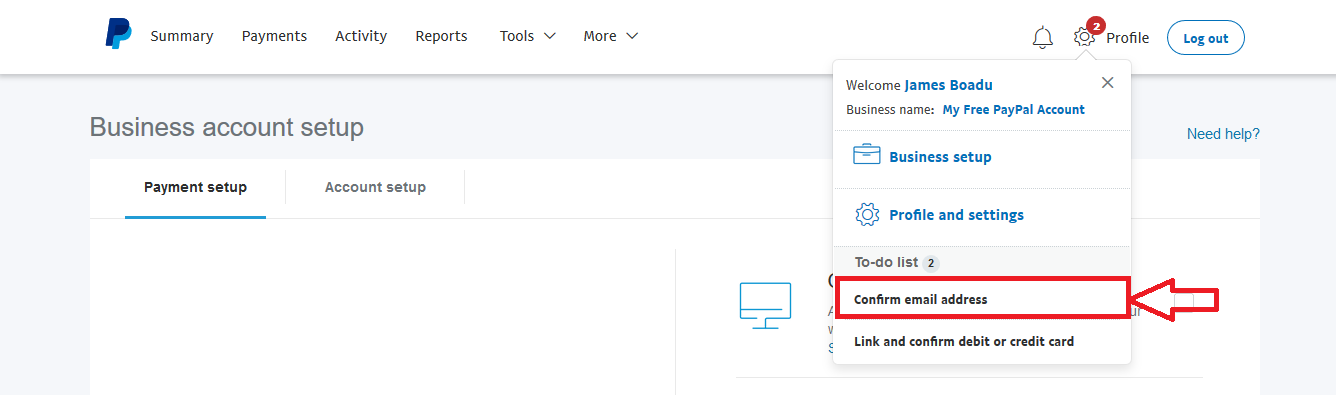Click the To-do list count badge
Screen dimensions: 1336x395
[x=931, y=263]
